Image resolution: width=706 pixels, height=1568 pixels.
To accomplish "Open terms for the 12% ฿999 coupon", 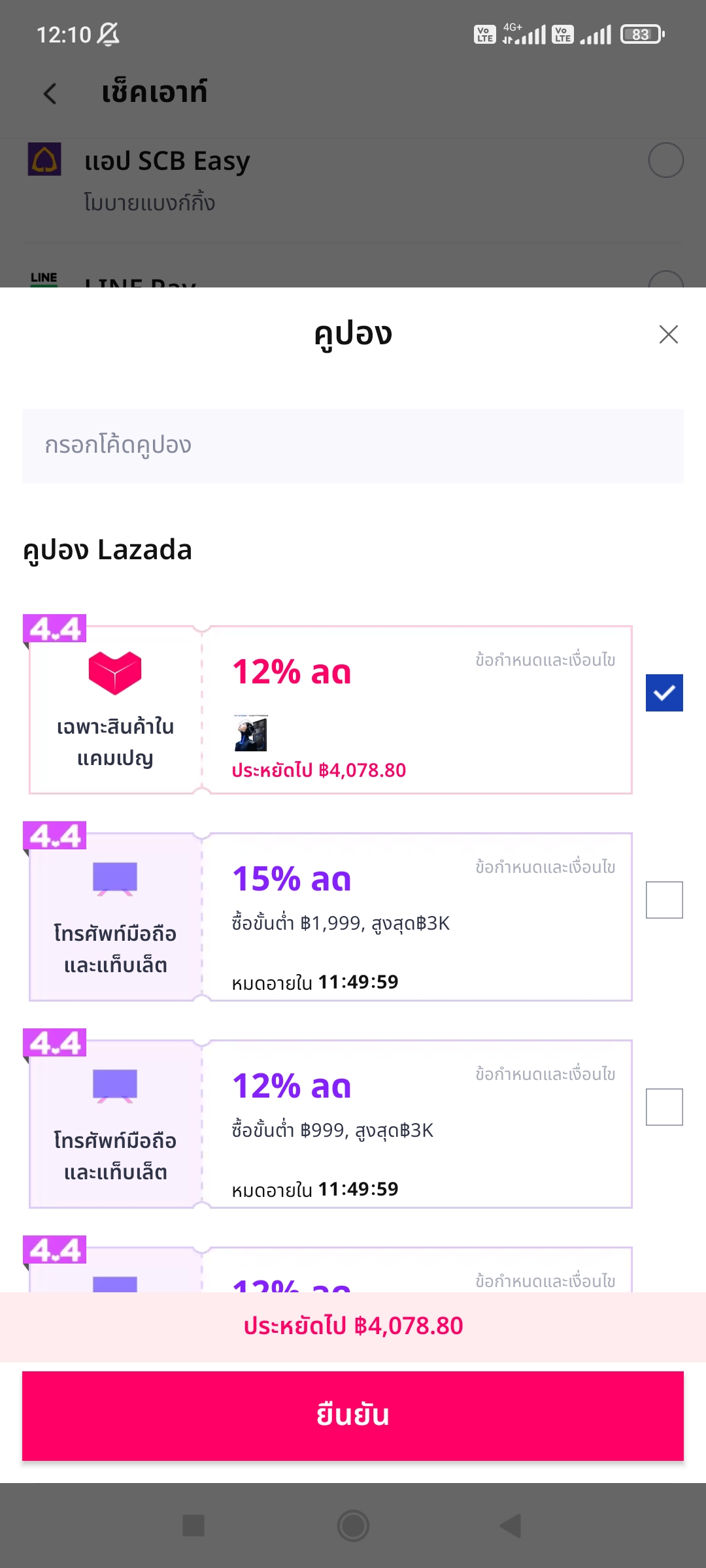I will (545, 1074).
